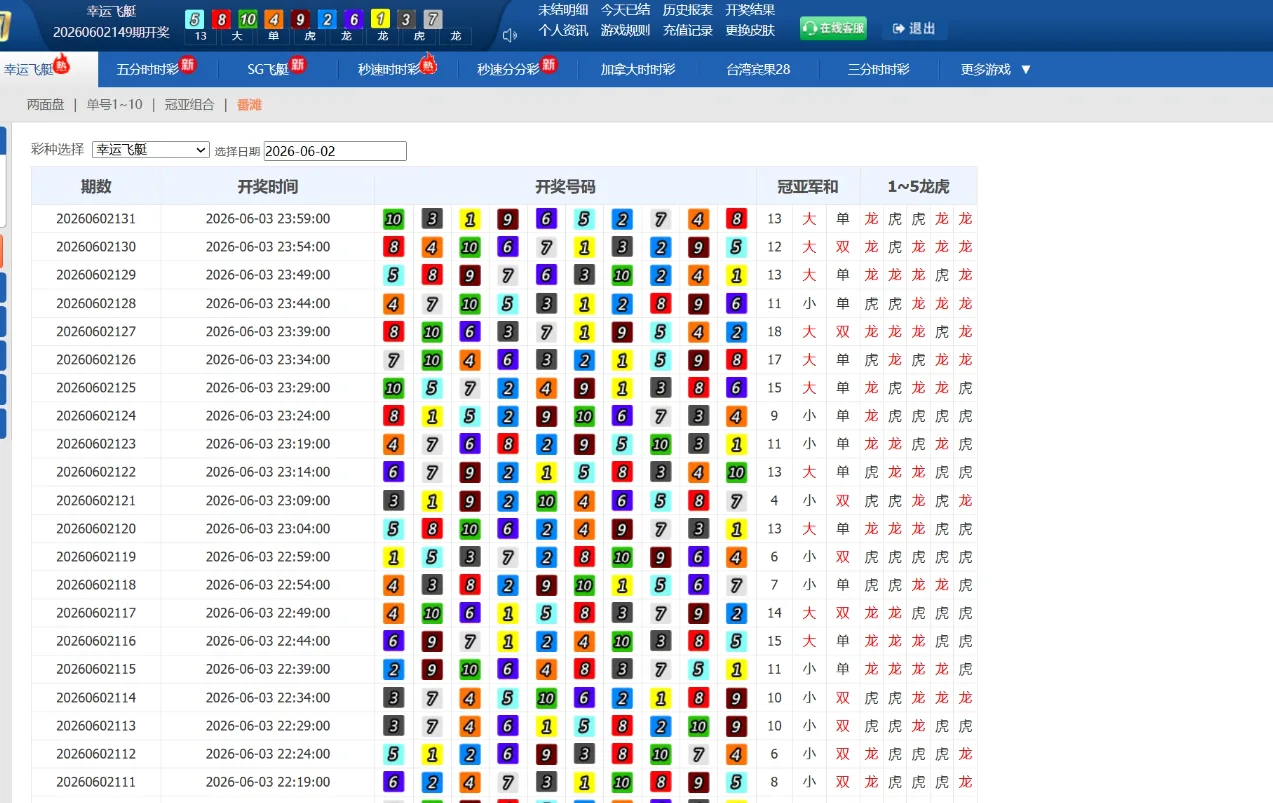Click the number 5 ball in row 20260602129
1273x803 pixels.
click(393, 275)
